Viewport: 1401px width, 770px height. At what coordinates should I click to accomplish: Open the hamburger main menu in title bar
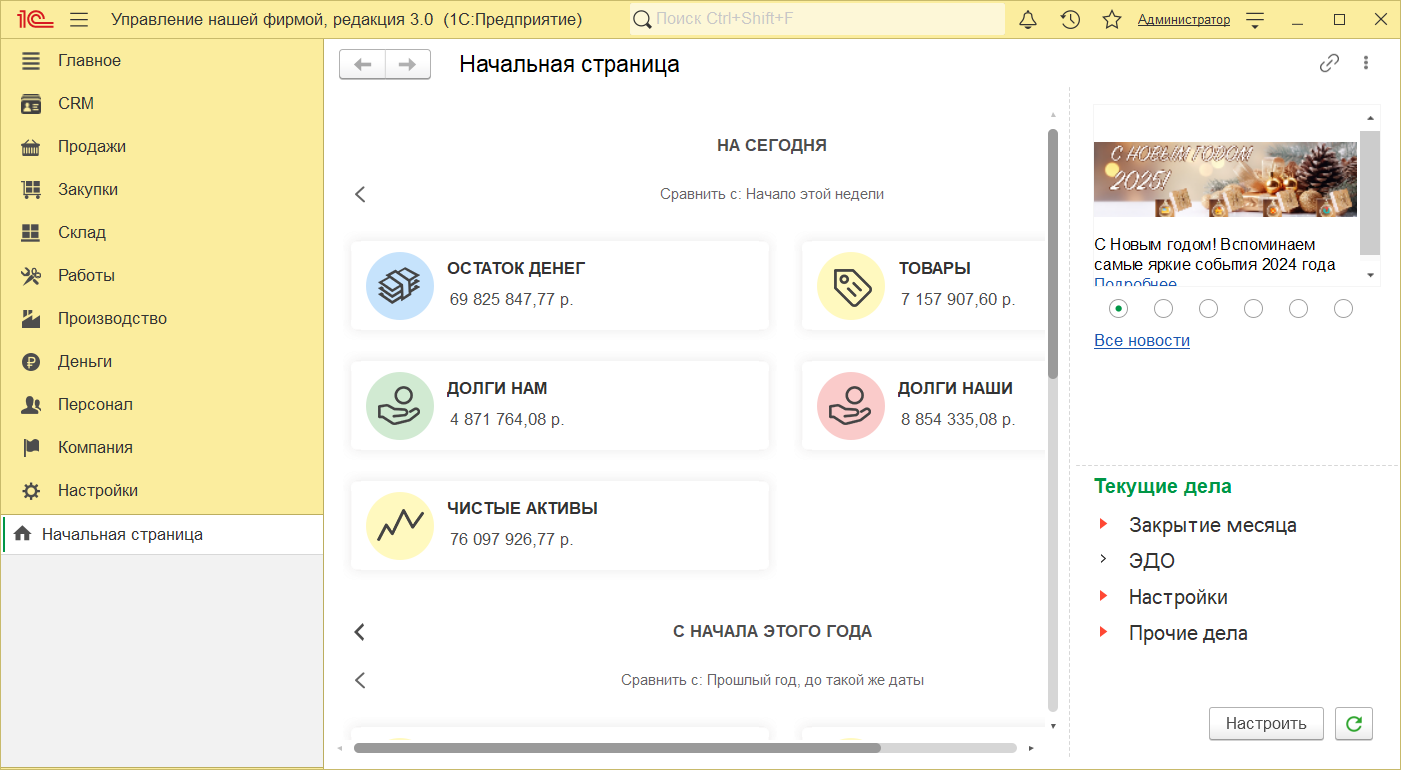pyautogui.click(x=79, y=20)
